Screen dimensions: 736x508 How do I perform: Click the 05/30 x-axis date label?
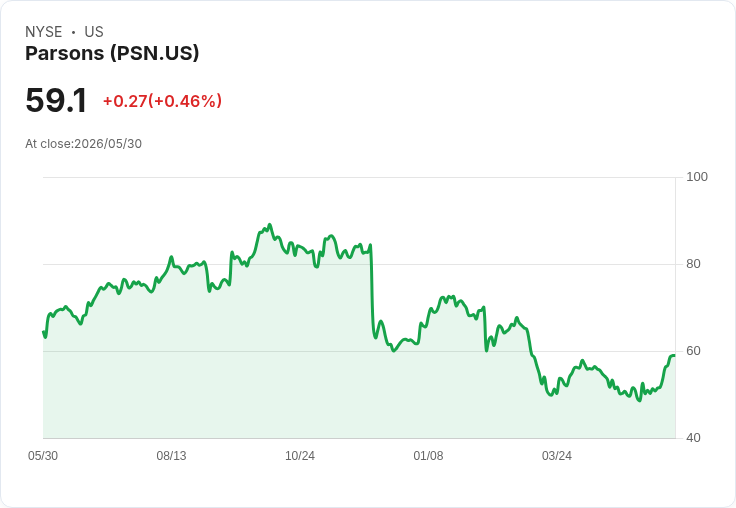tap(43, 455)
